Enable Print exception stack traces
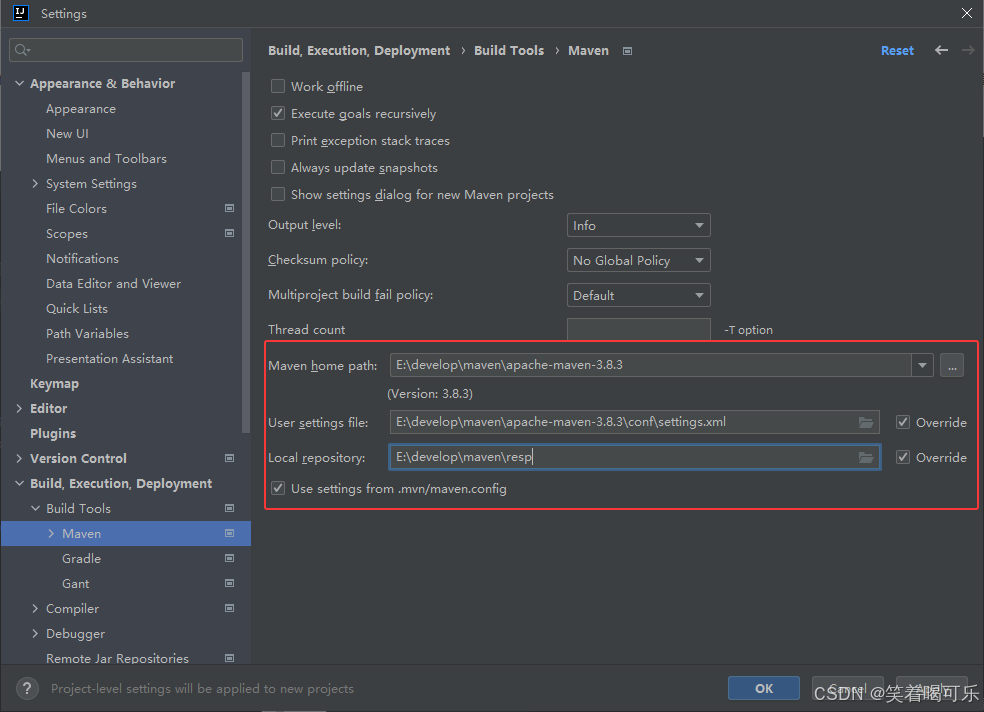The width and height of the screenshot is (984, 712). click(x=278, y=140)
